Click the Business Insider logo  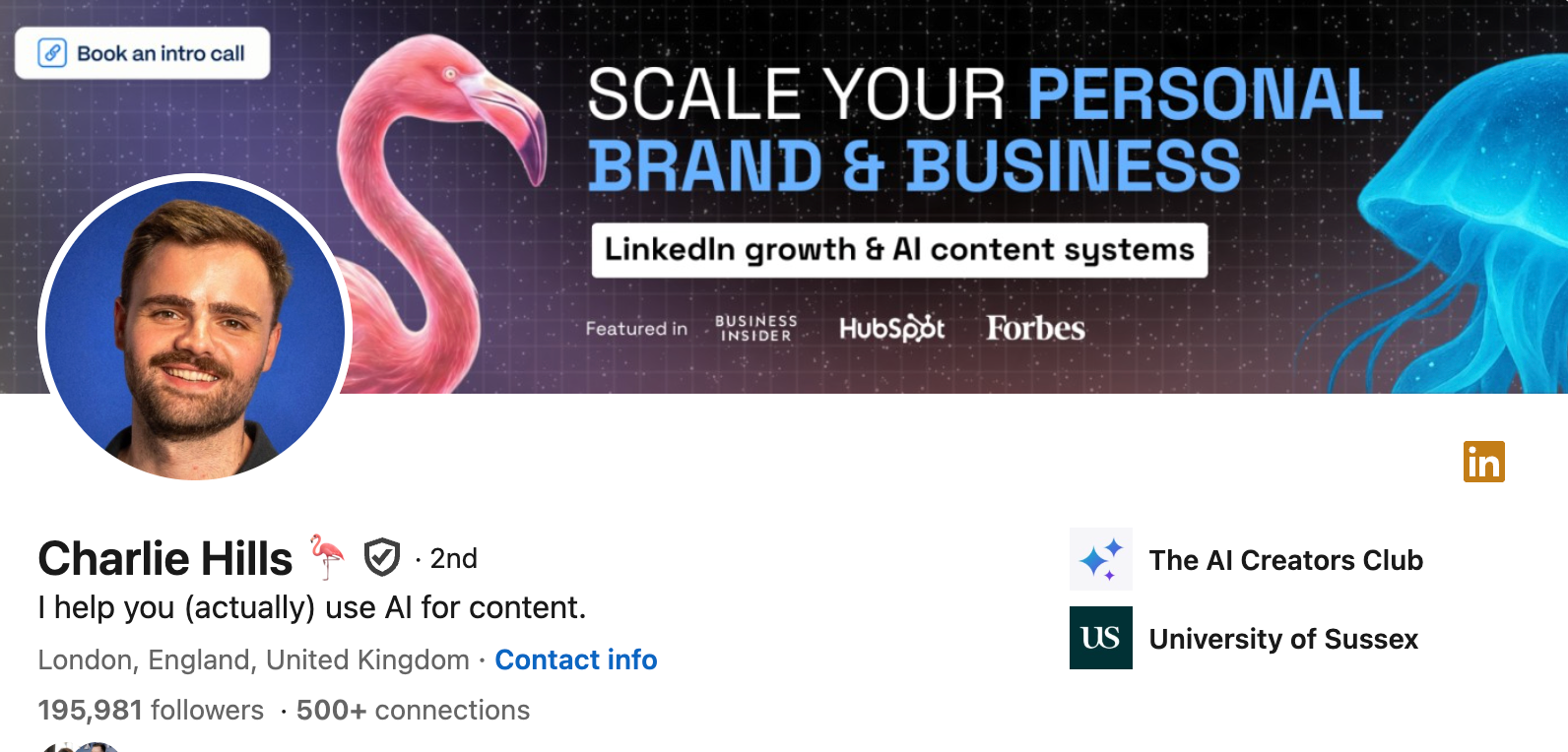coord(754,327)
